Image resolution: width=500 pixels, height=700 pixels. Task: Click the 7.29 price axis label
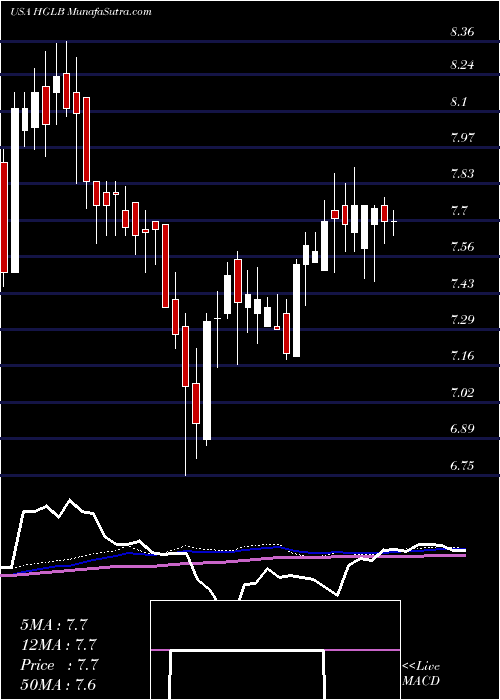click(462, 320)
